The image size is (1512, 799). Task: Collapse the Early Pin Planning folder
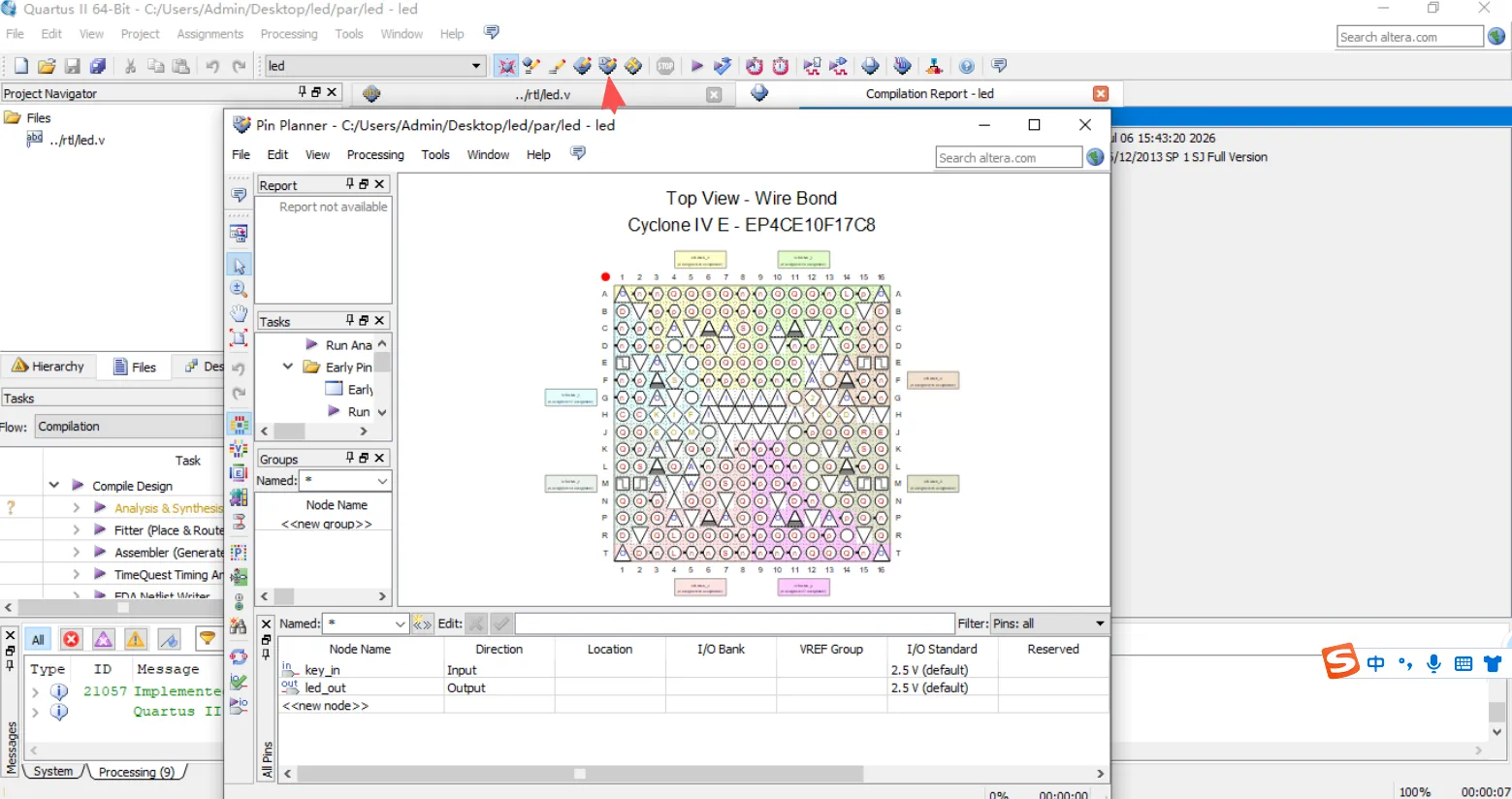(288, 367)
